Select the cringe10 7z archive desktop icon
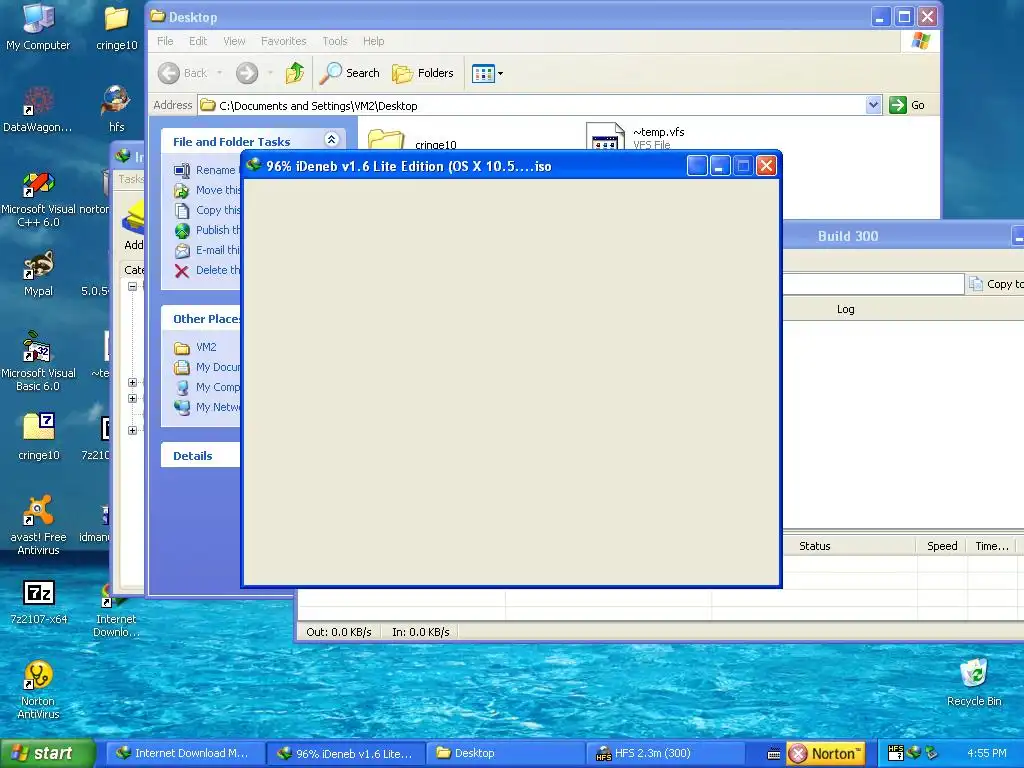The image size is (1024, 768). (x=38, y=436)
